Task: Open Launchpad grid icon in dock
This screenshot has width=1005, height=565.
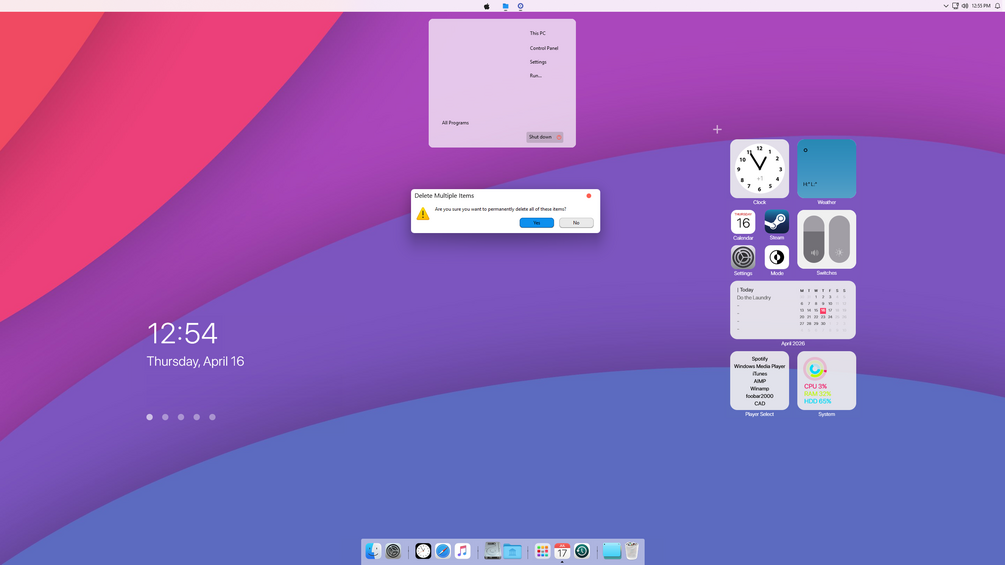Action: (x=542, y=551)
